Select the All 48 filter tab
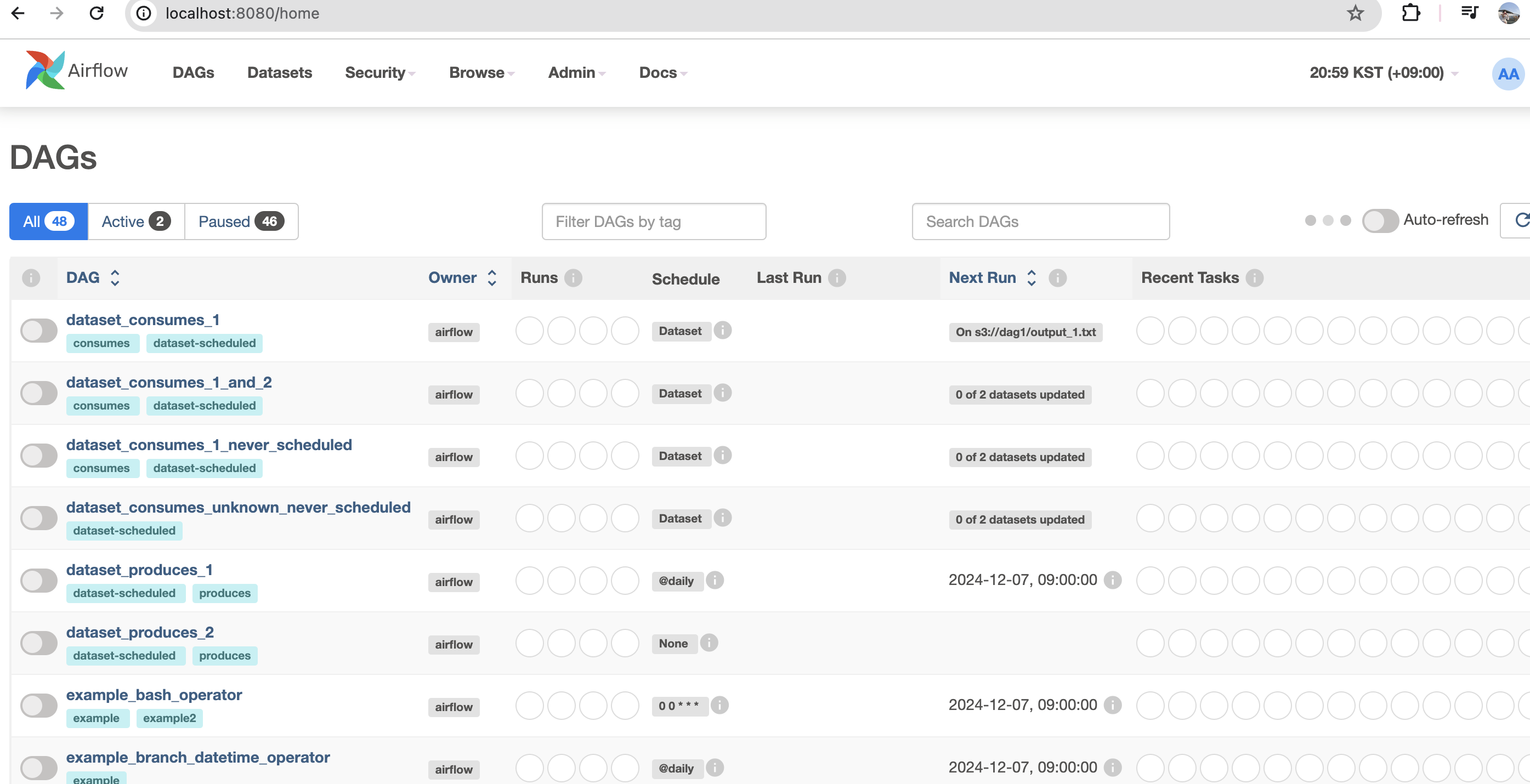Image resolution: width=1530 pixels, height=784 pixels. [49, 221]
